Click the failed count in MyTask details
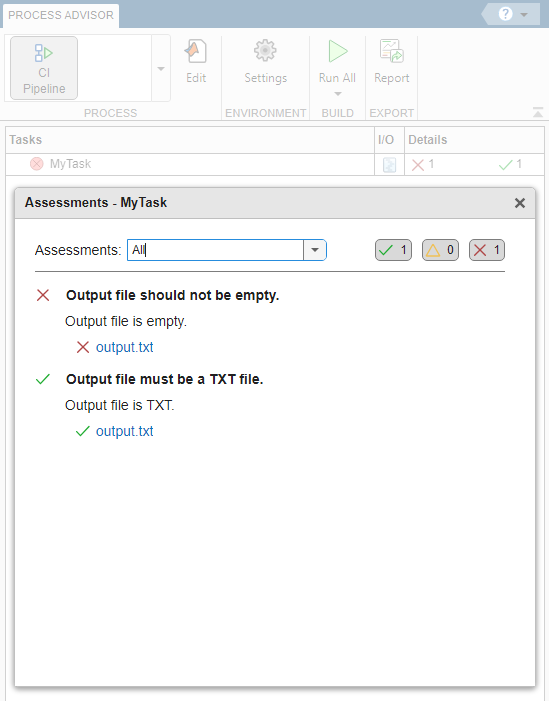The width and height of the screenshot is (549, 701). click(423, 165)
